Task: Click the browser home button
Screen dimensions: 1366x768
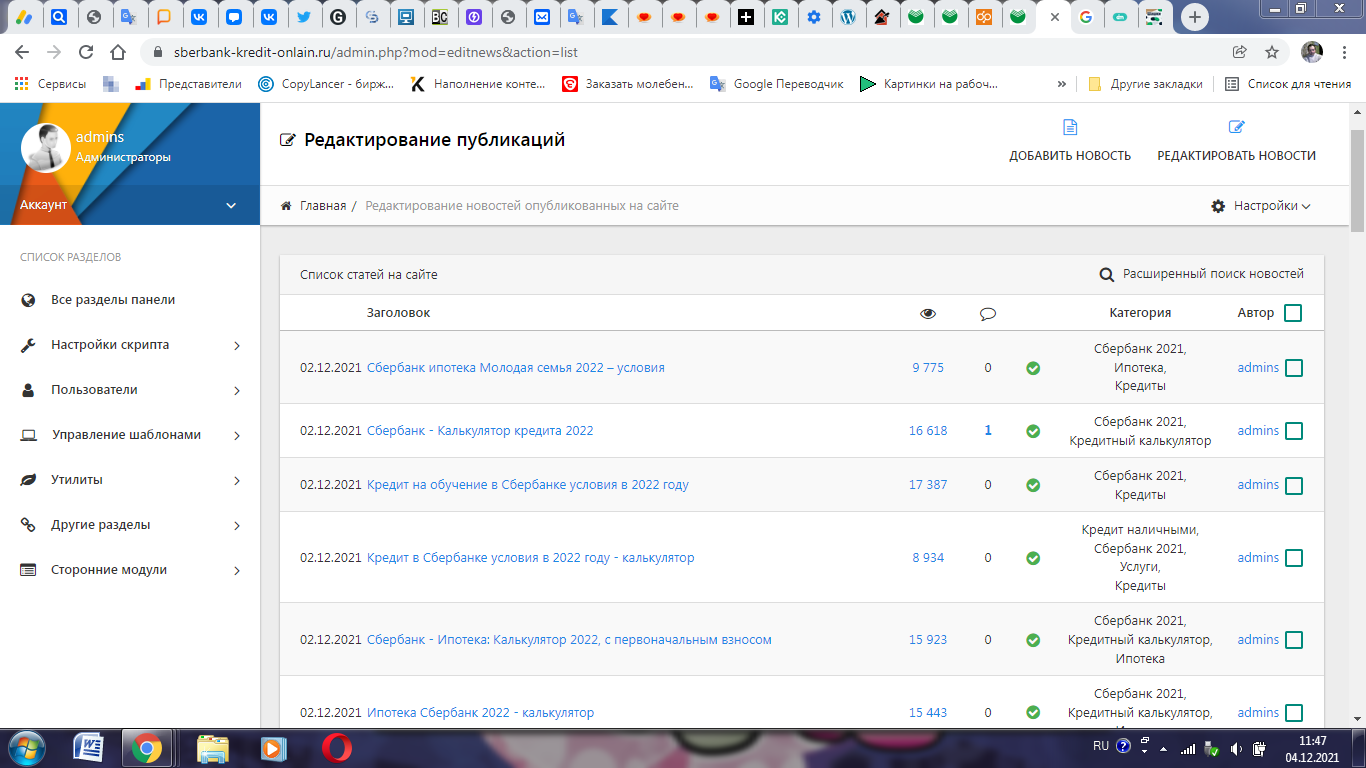Action: (x=118, y=52)
